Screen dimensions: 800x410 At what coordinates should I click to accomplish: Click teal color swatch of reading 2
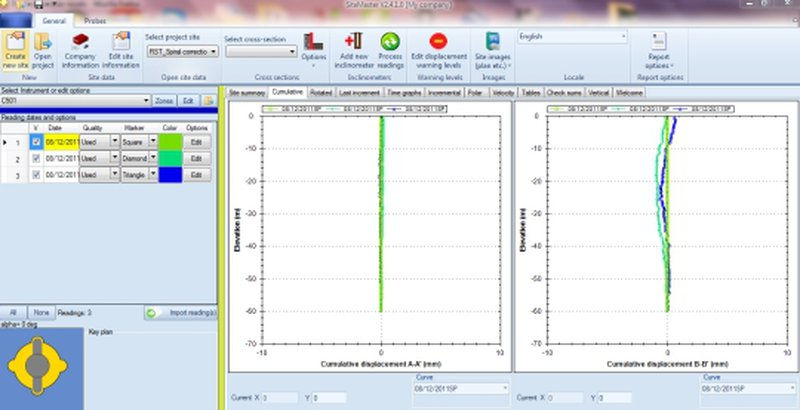point(170,159)
